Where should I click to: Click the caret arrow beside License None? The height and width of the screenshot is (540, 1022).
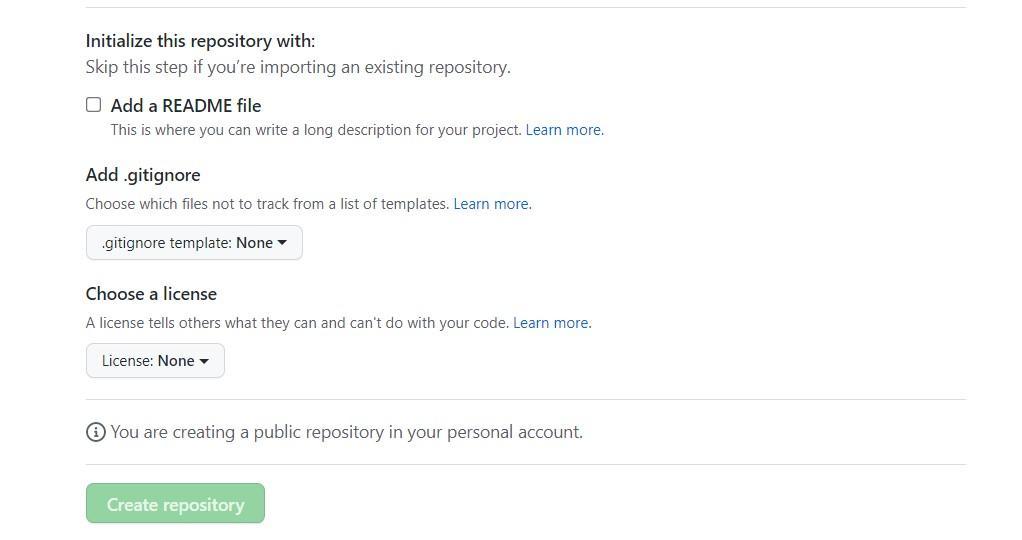coord(204,361)
